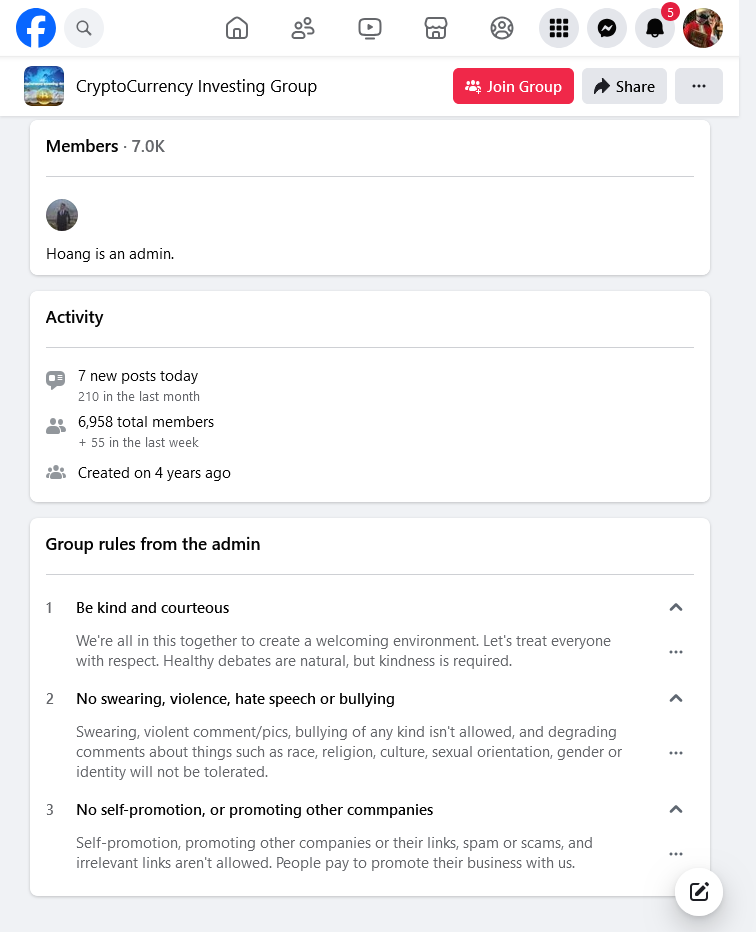756x932 pixels.
Task: Open the Gaming icon in top navigation
Action: pos(501,28)
